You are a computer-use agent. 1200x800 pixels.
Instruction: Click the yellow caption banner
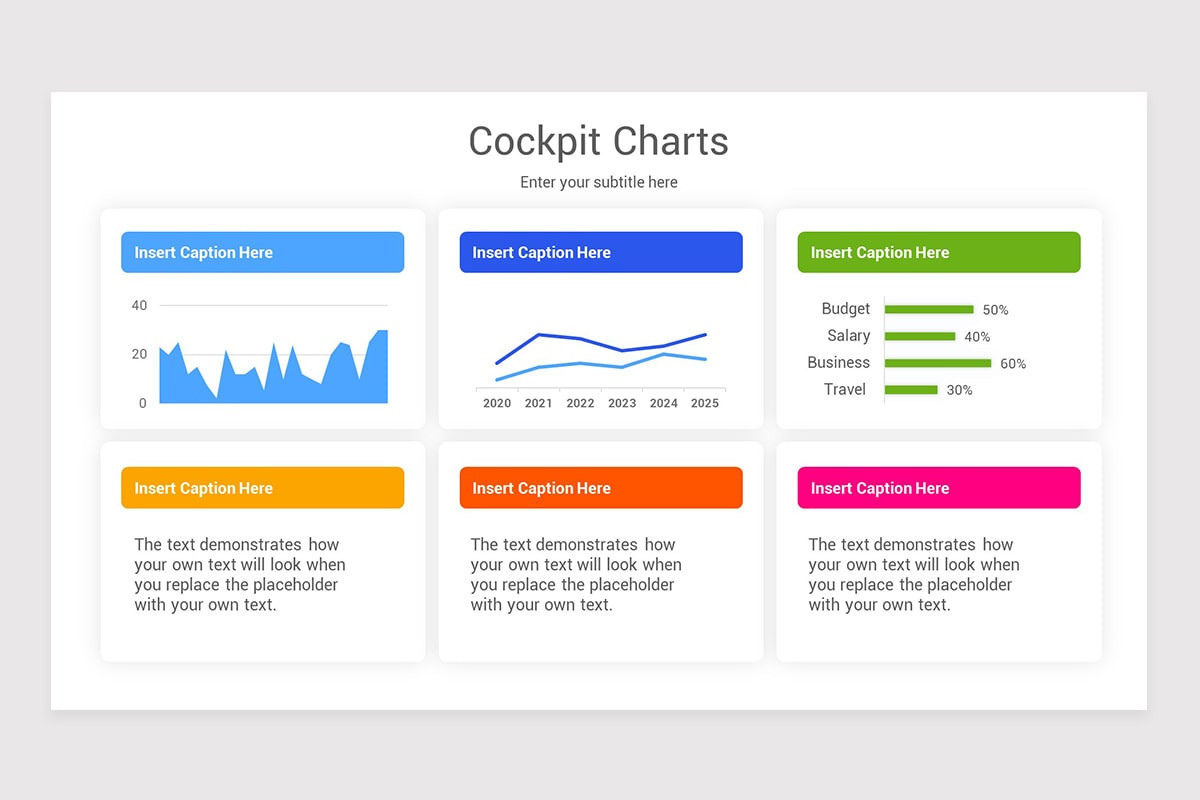tap(262, 487)
